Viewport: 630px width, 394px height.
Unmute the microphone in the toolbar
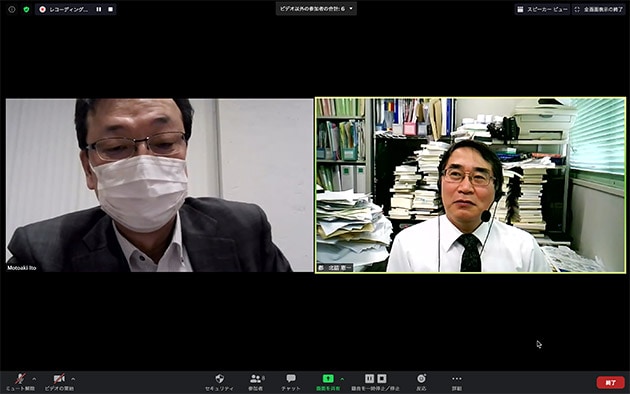[x=20, y=382]
